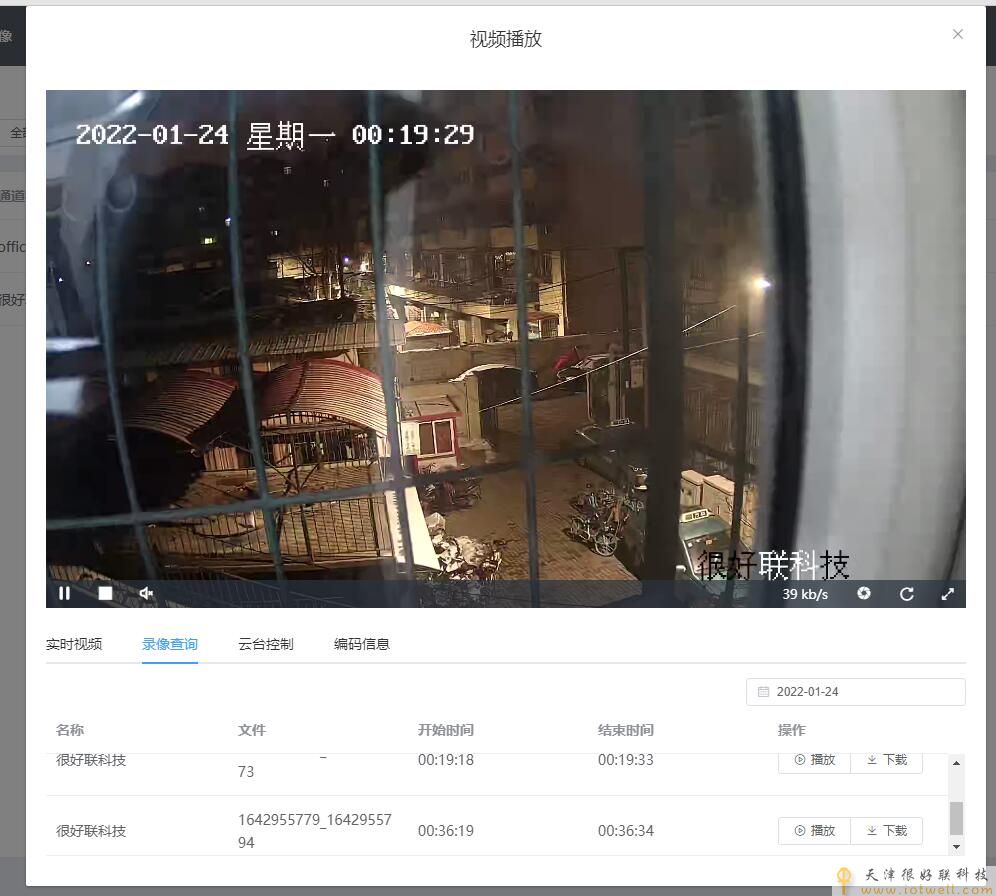This screenshot has width=996, height=896.
Task: Play the recording starting at 00:36:19
Action: (814, 831)
